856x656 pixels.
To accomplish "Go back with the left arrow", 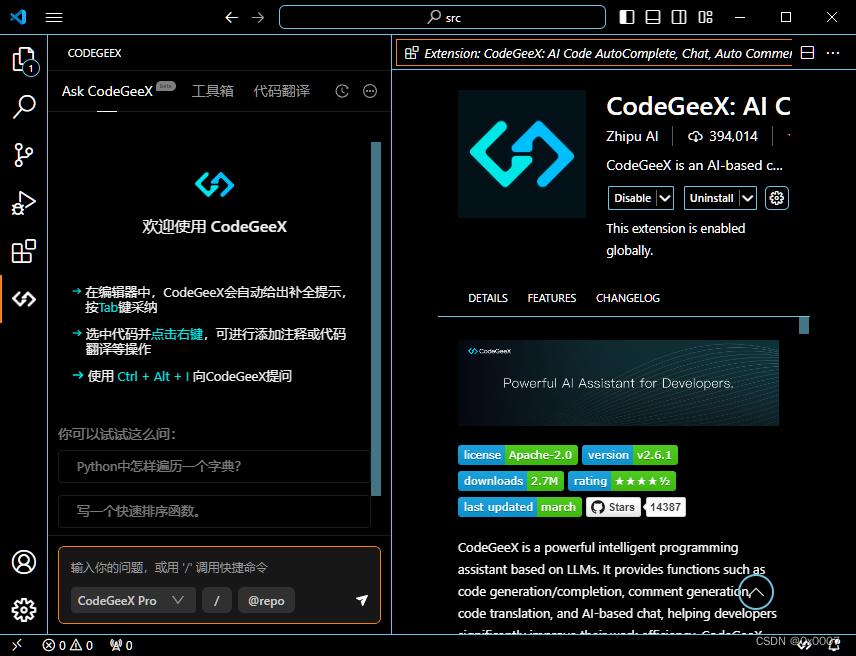I will point(231,17).
